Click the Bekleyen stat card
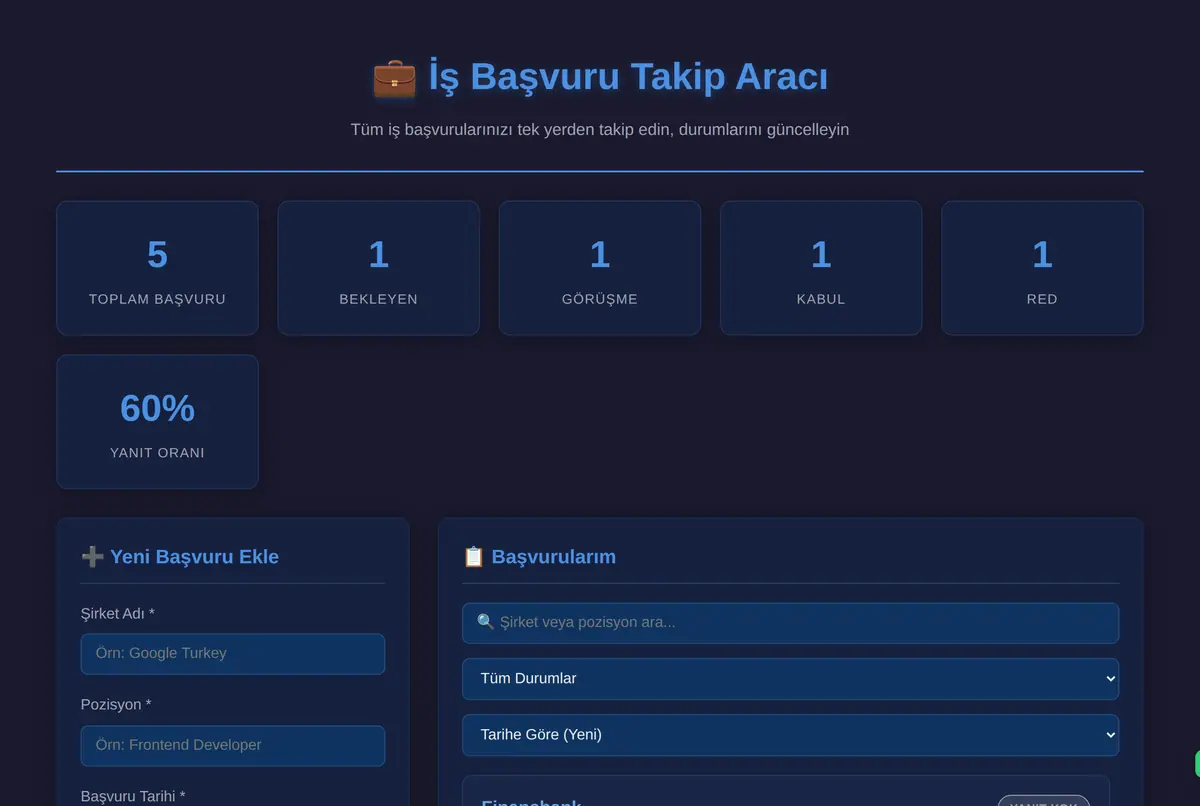1200x806 pixels. coord(378,268)
